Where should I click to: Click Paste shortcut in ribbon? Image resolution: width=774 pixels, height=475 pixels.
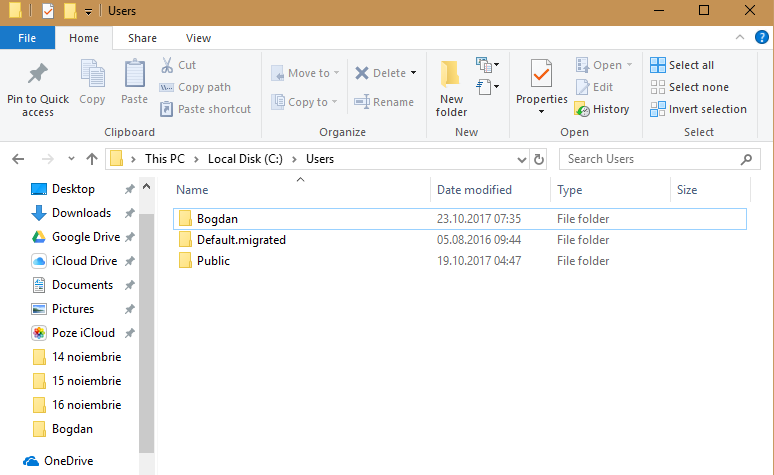[205, 109]
